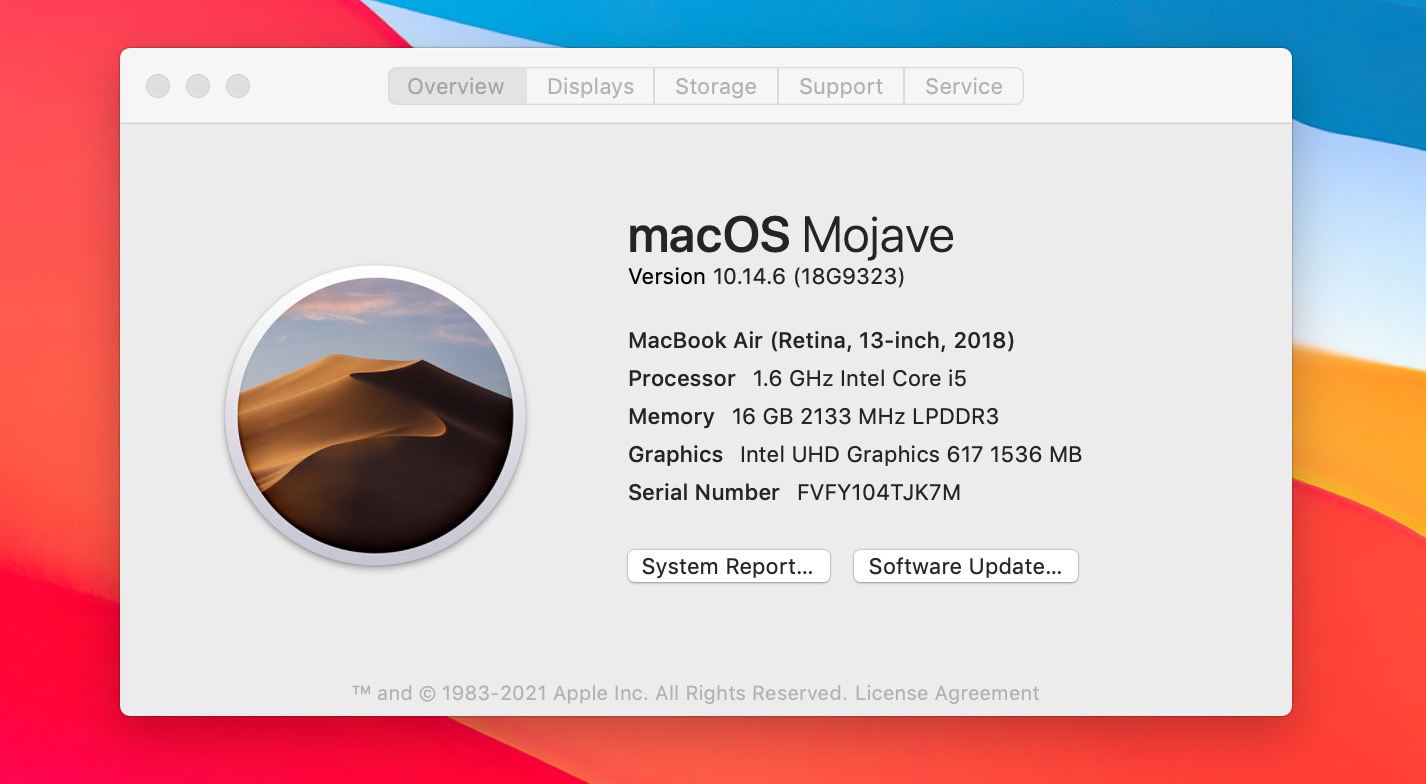Open the System Report button
The height and width of the screenshot is (784, 1426).
pyautogui.click(x=729, y=566)
